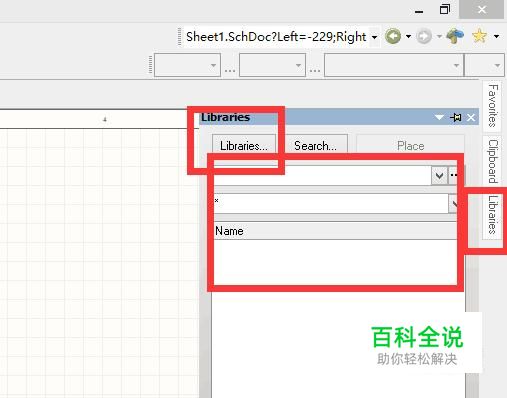Click the Search... button in Libraries panel
Image resolution: width=507 pixels, height=398 pixels.
point(315,146)
